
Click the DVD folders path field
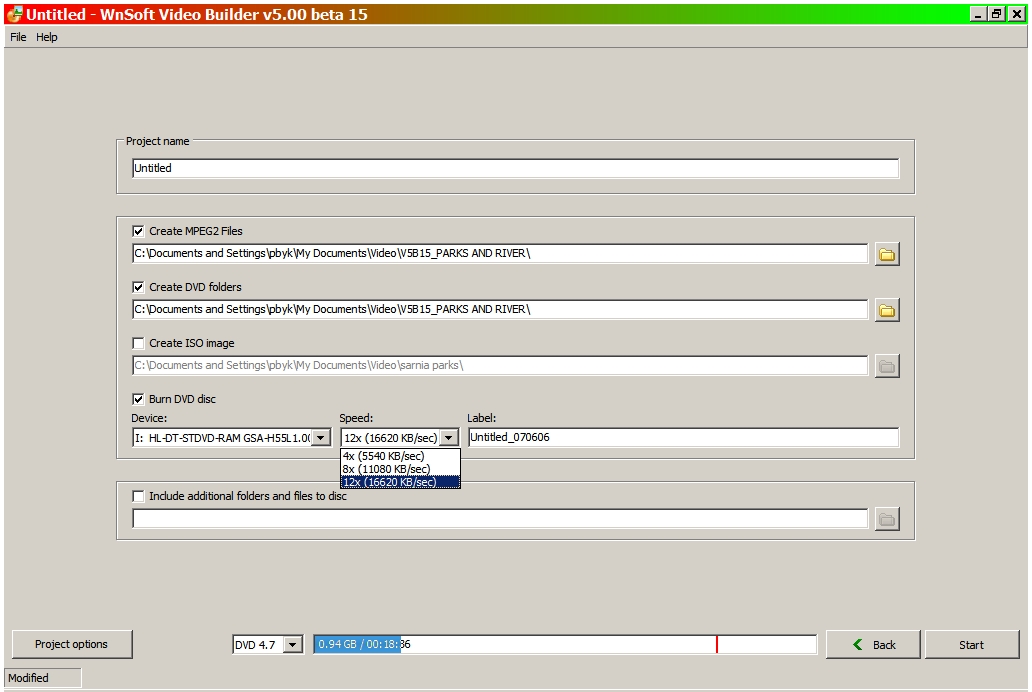500,309
